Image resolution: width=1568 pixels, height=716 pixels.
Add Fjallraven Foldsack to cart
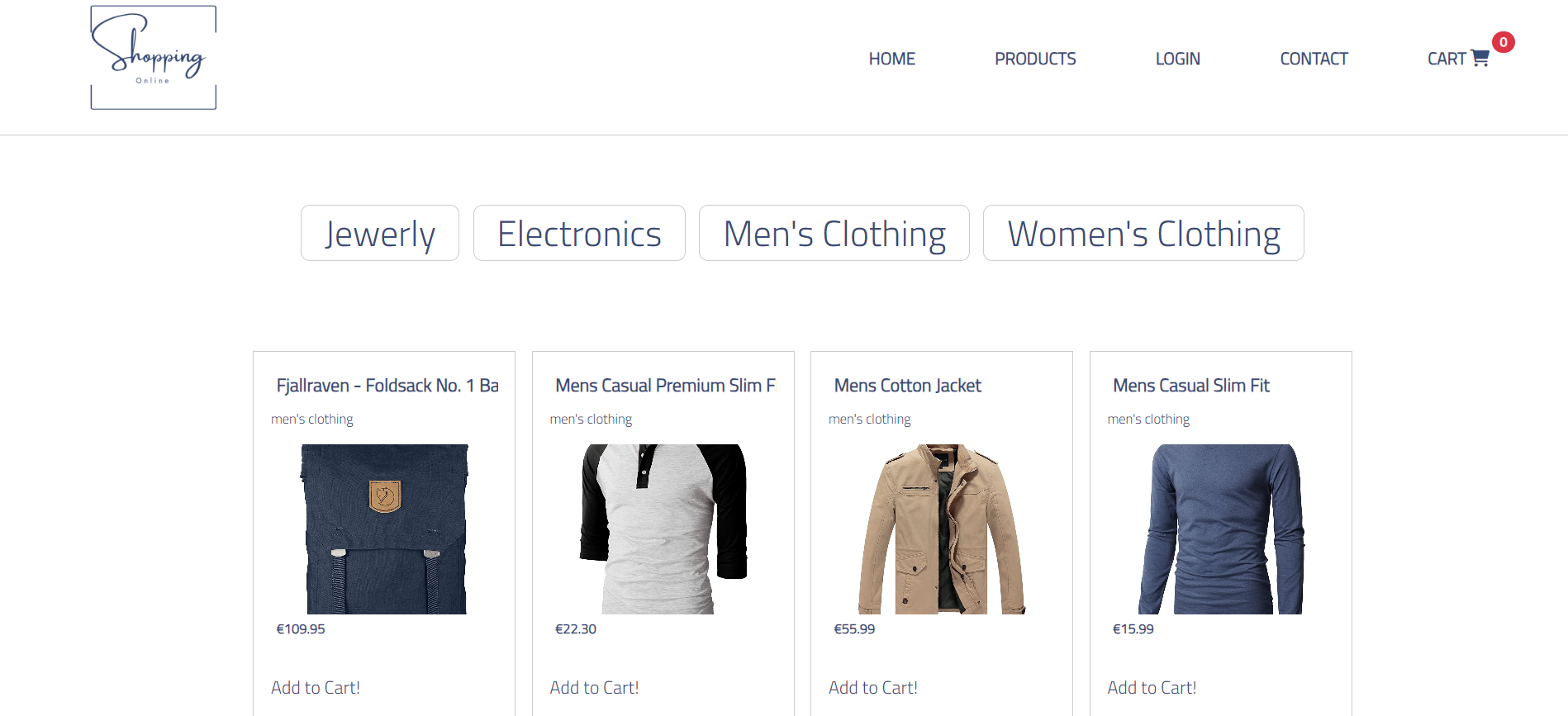[x=316, y=687]
